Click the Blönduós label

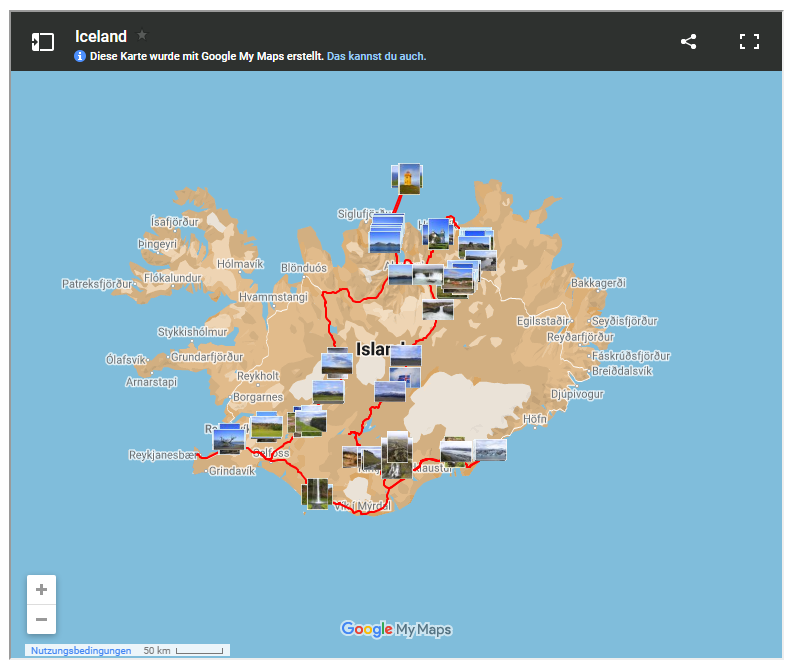click(x=304, y=268)
